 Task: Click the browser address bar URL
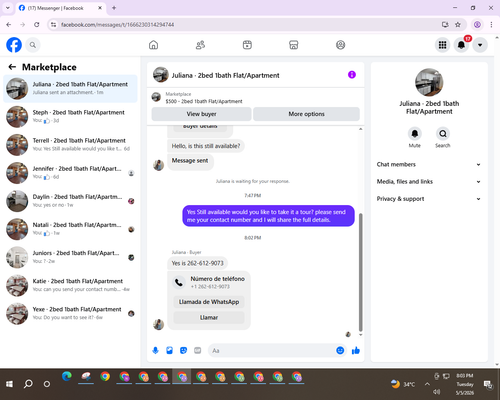(117, 25)
